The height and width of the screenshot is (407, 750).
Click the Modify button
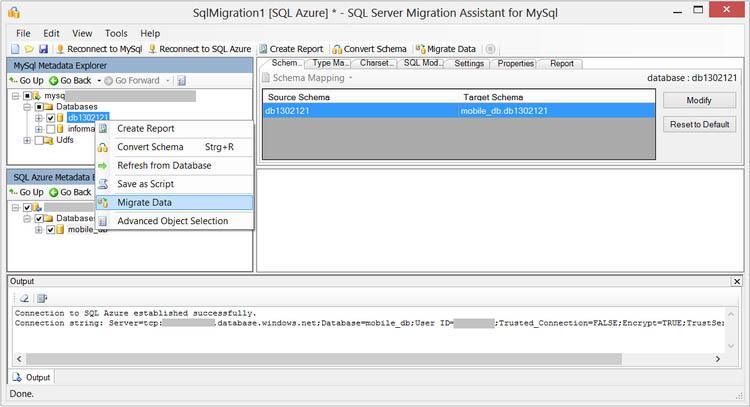coord(699,100)
